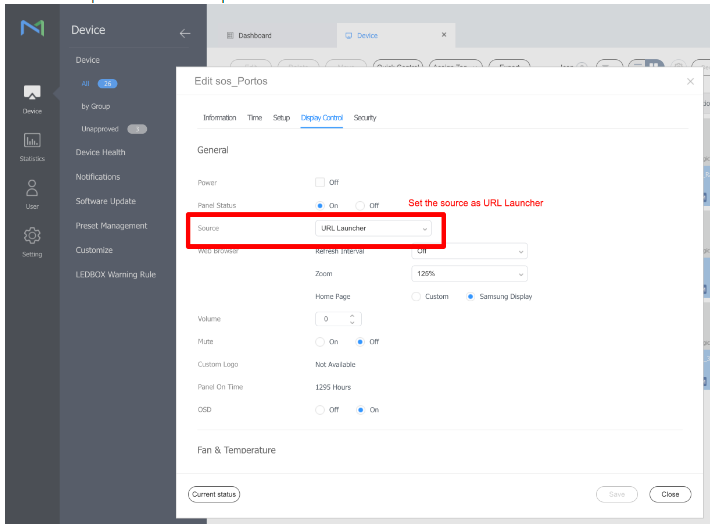
Task: Open the Device section in sidebar
Action: click(32, 98)
